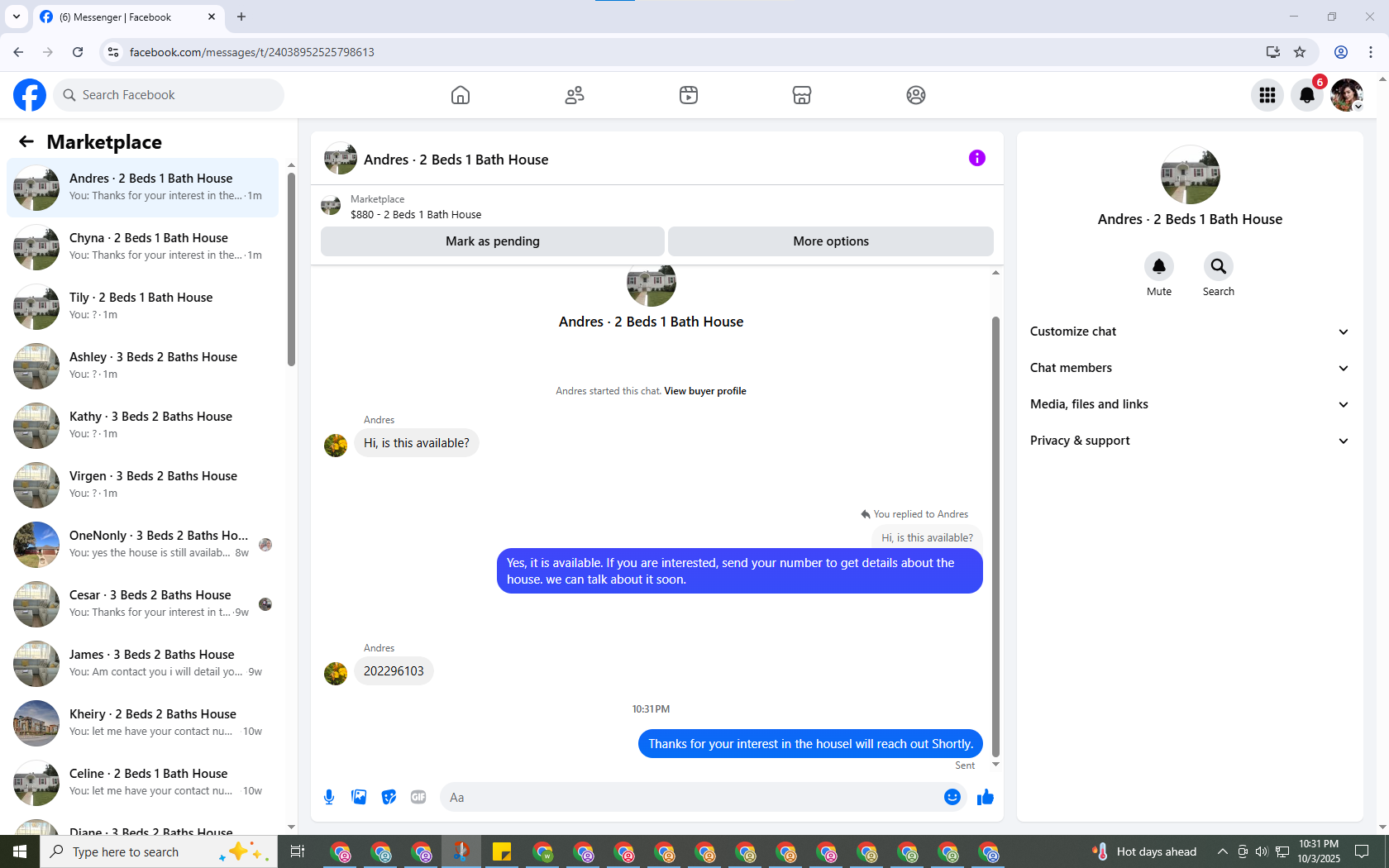The height and width of the screenshot is (868, 1389).
Task: Mute this conversation bell icon
Action: [x=1159, y=266]
